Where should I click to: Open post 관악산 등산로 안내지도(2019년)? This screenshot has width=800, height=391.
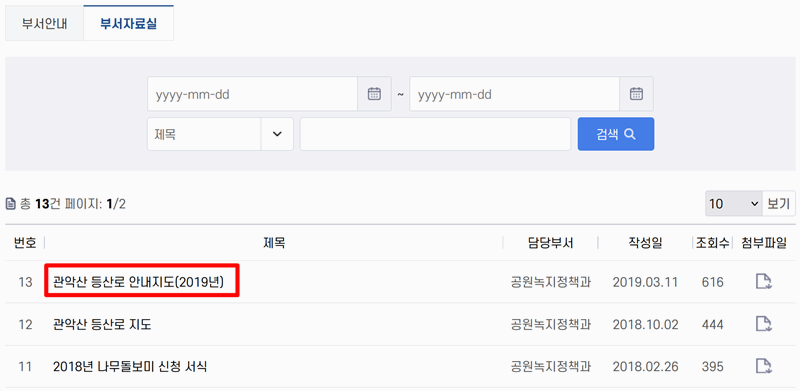click(138, 282)
